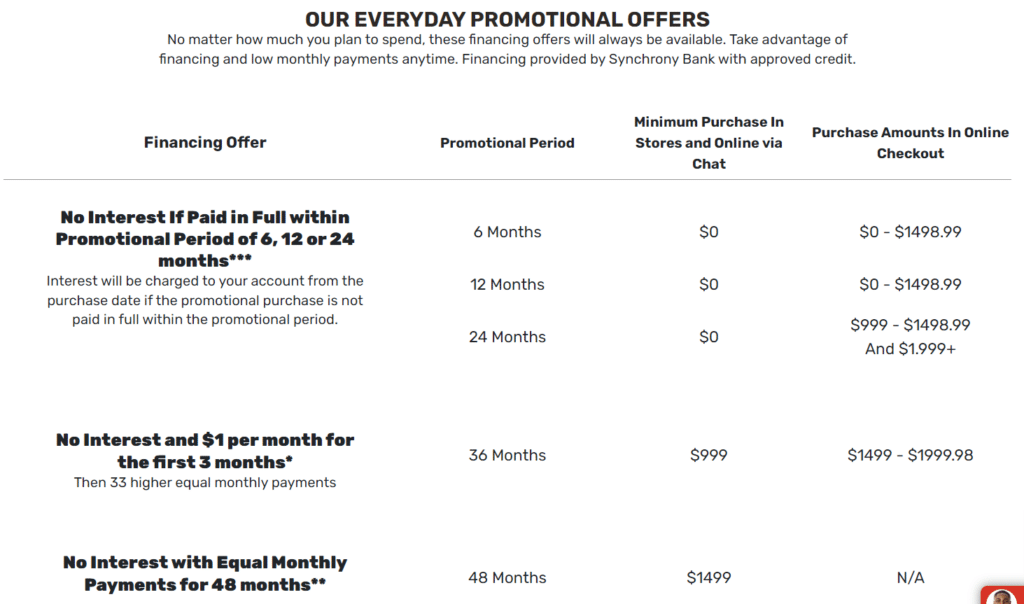Click the 'N/A' cell in the 48-month row

[909, 577]
